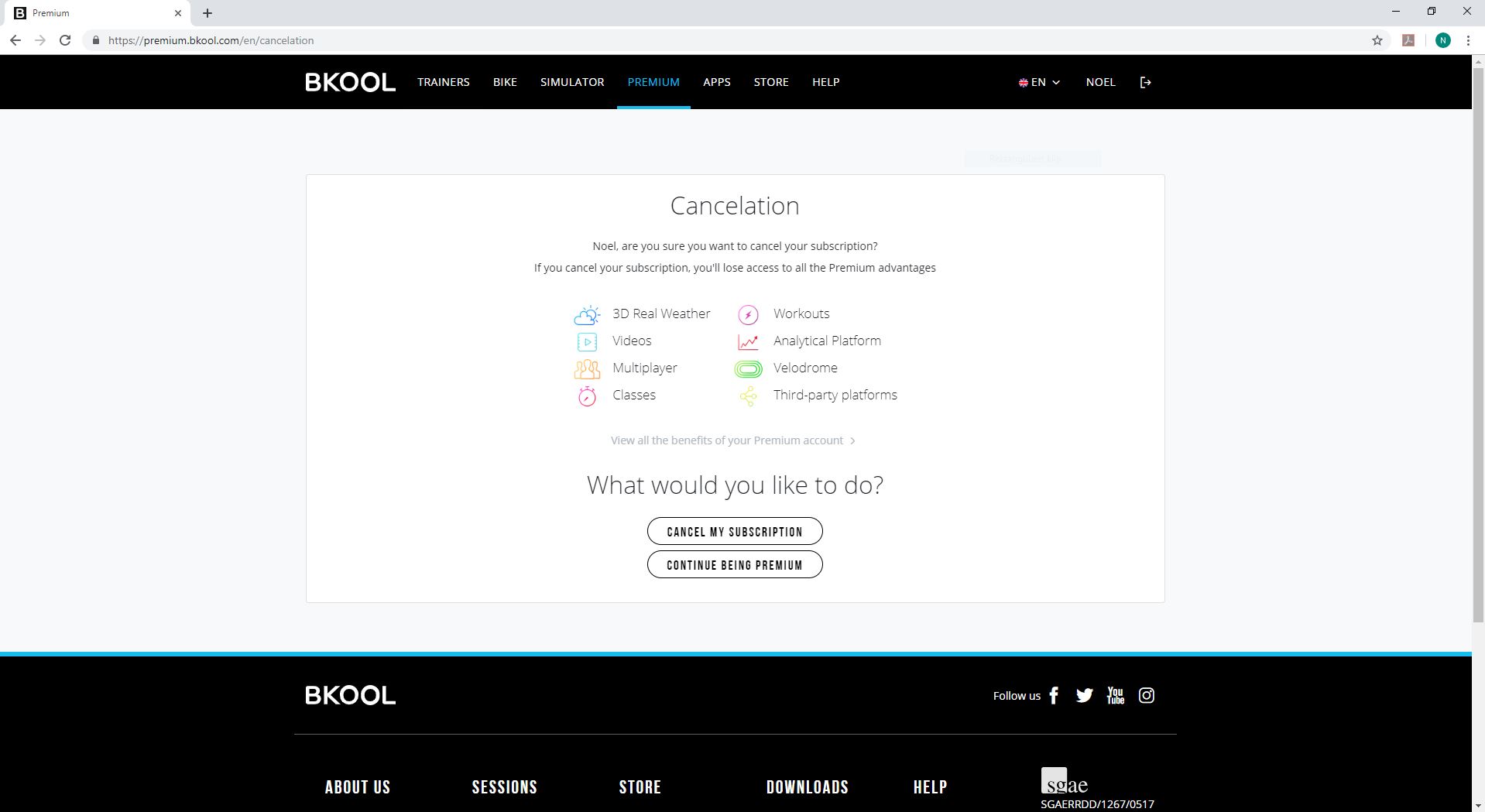
Task: Click the 'Velodrome' text
Action: click(x=805, y=368)
